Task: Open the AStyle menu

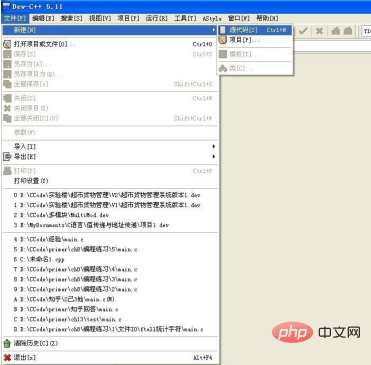Action: pos(212,18)
